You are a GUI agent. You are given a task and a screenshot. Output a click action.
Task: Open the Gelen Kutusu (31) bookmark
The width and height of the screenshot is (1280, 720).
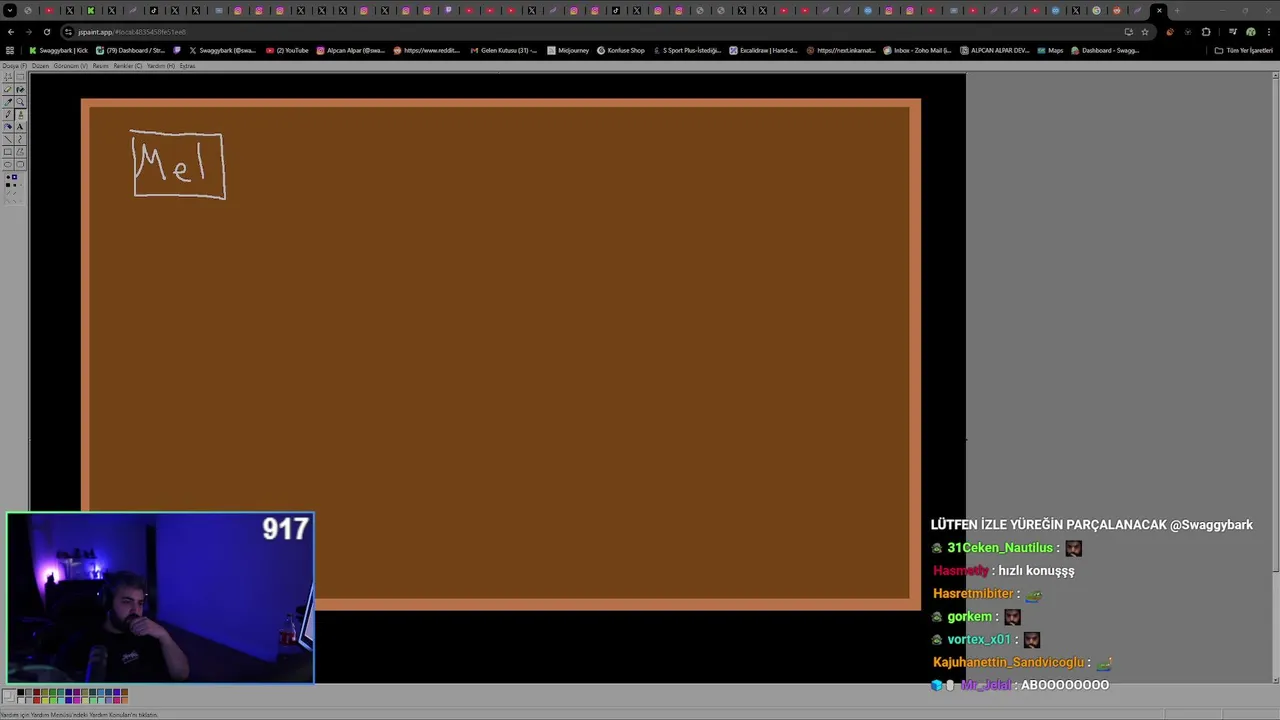pos(504,50)
